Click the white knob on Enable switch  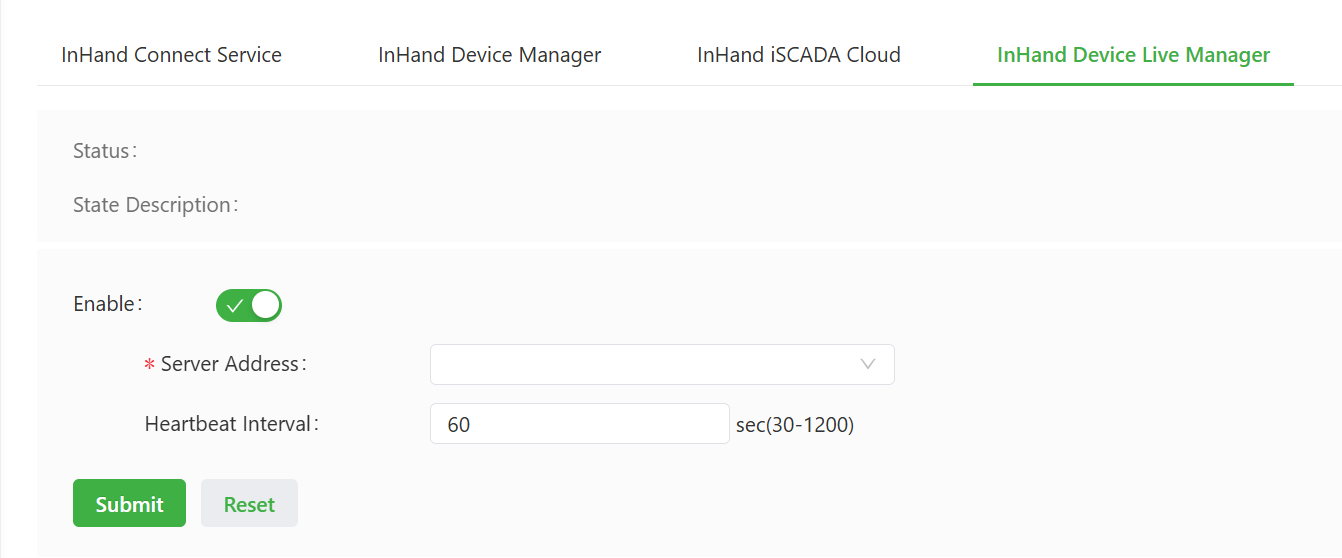point(265,306)
